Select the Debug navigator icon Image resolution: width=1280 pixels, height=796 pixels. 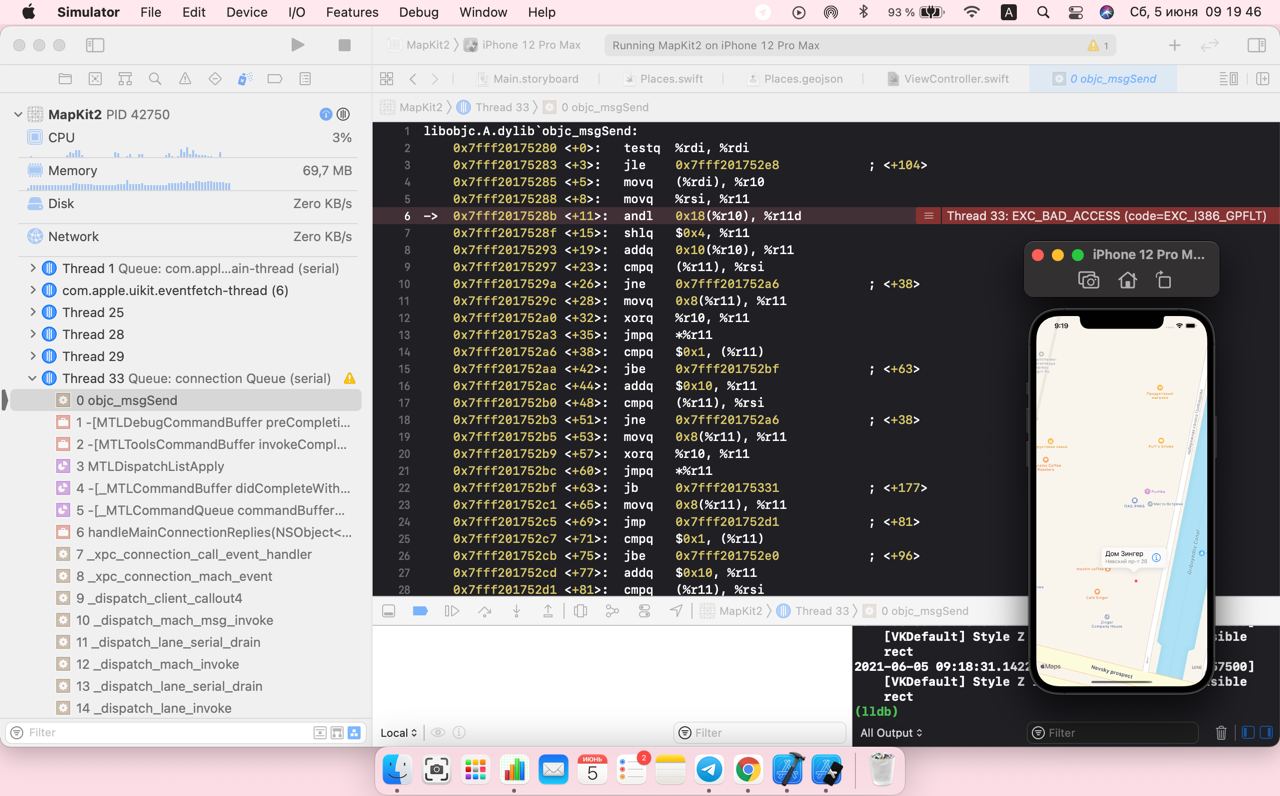click(245, 79)
